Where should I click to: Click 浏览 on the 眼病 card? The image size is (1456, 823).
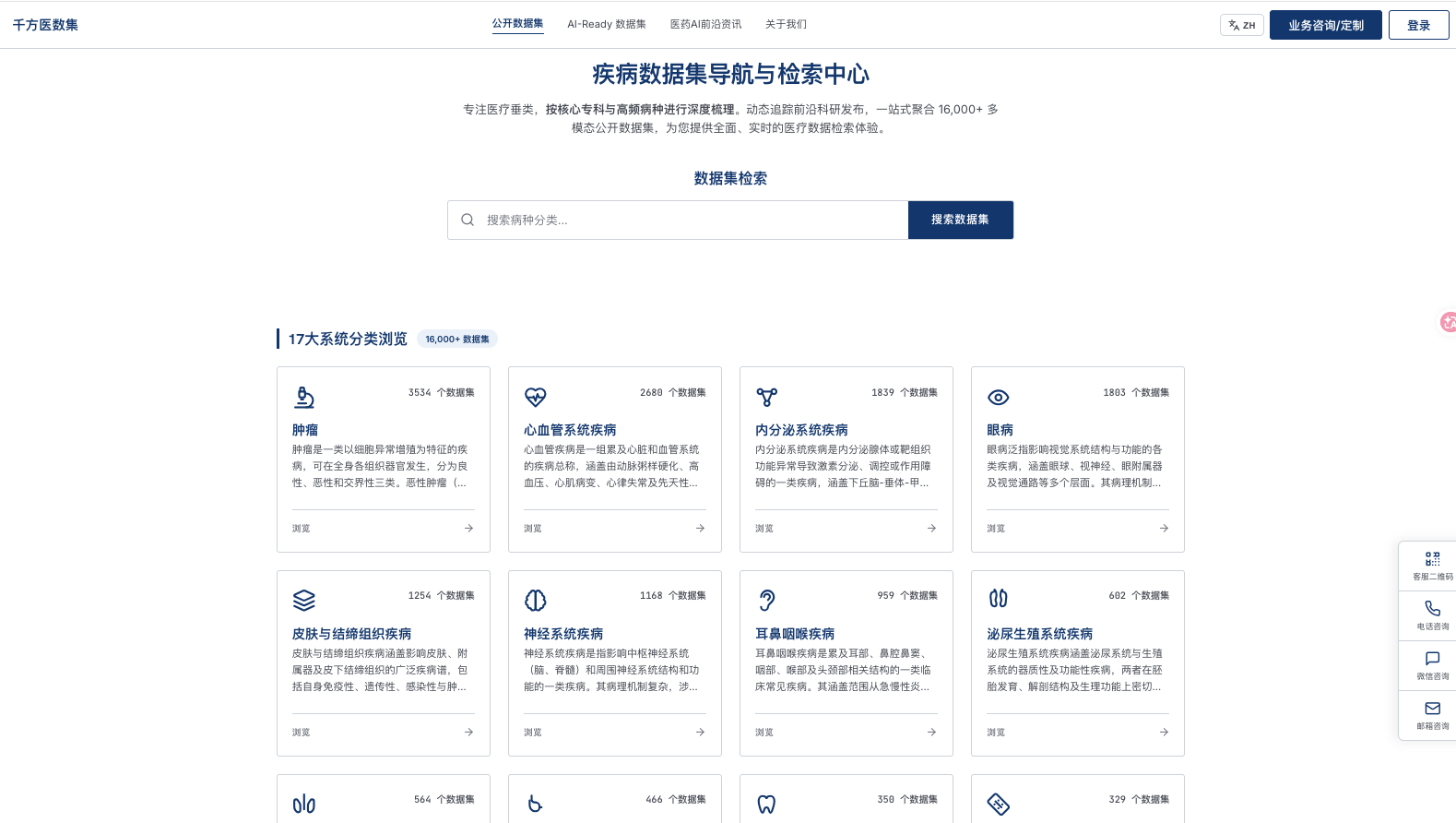coord(996,529)
